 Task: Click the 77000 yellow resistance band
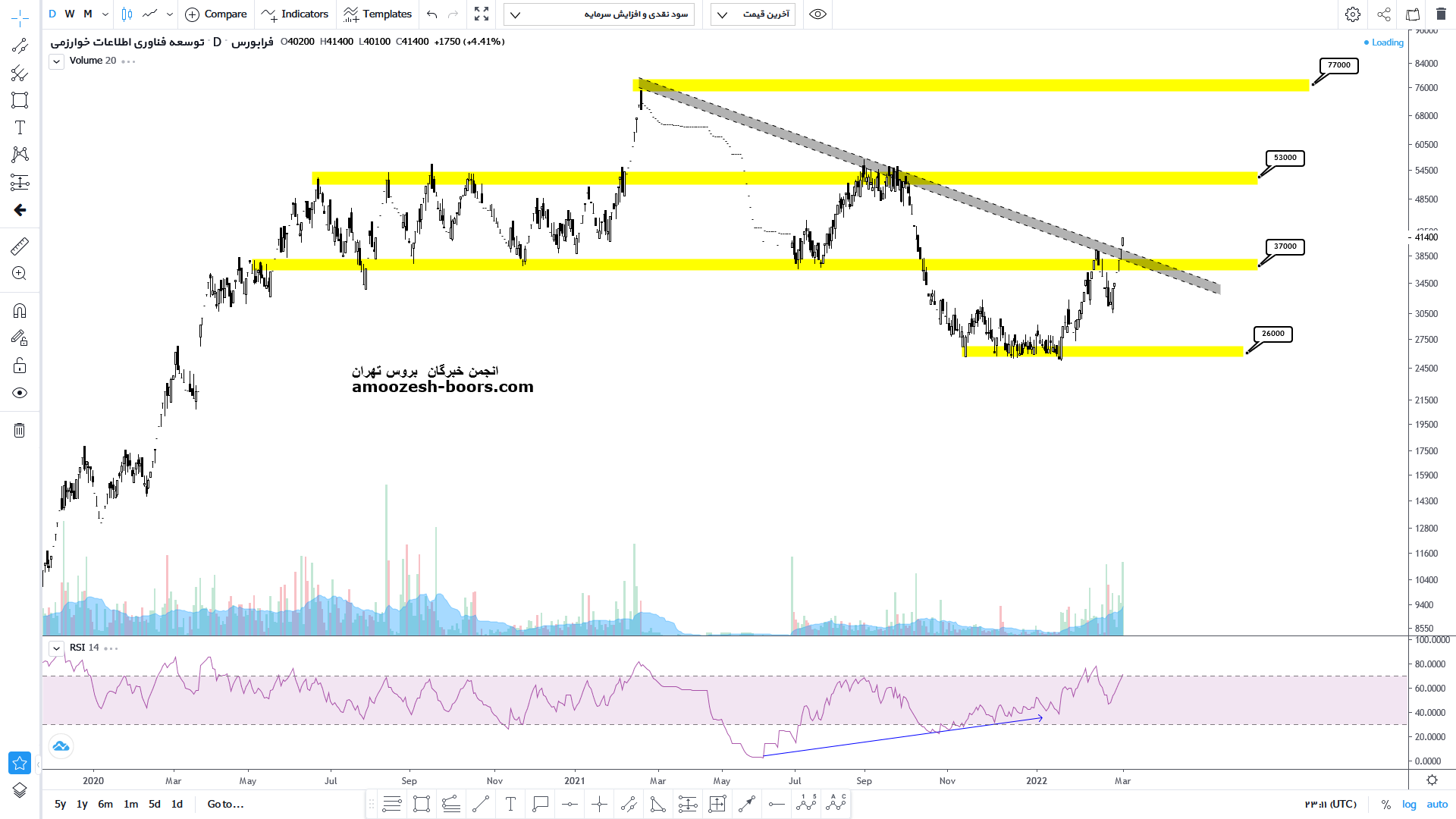(x=971, y=86)
